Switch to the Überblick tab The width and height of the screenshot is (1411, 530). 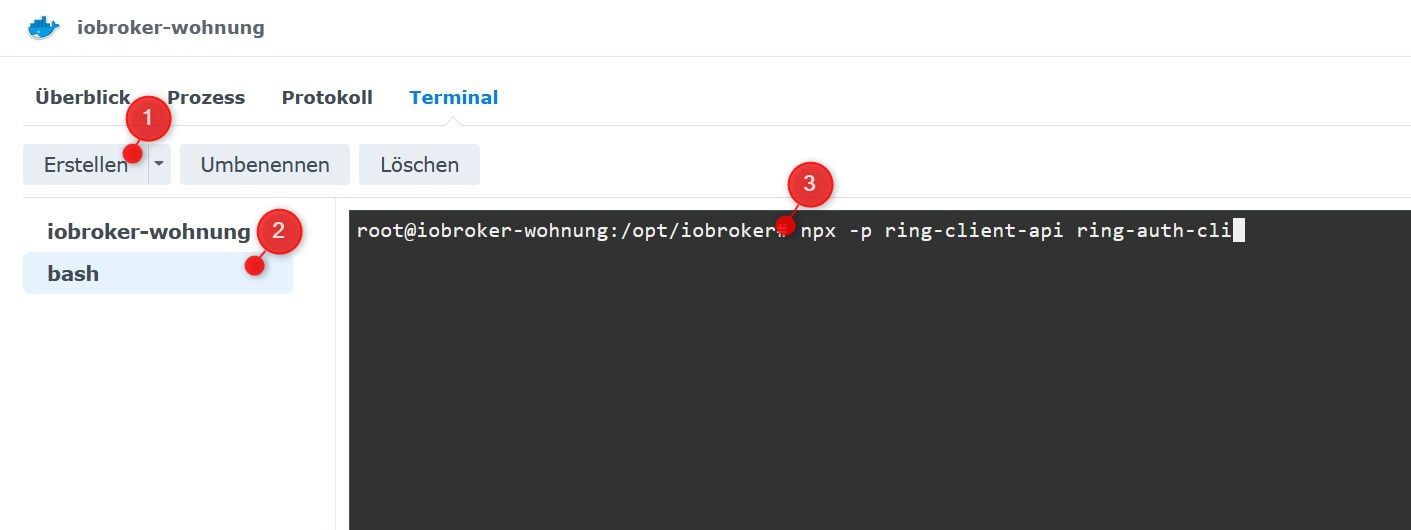(x=83, y=98)
